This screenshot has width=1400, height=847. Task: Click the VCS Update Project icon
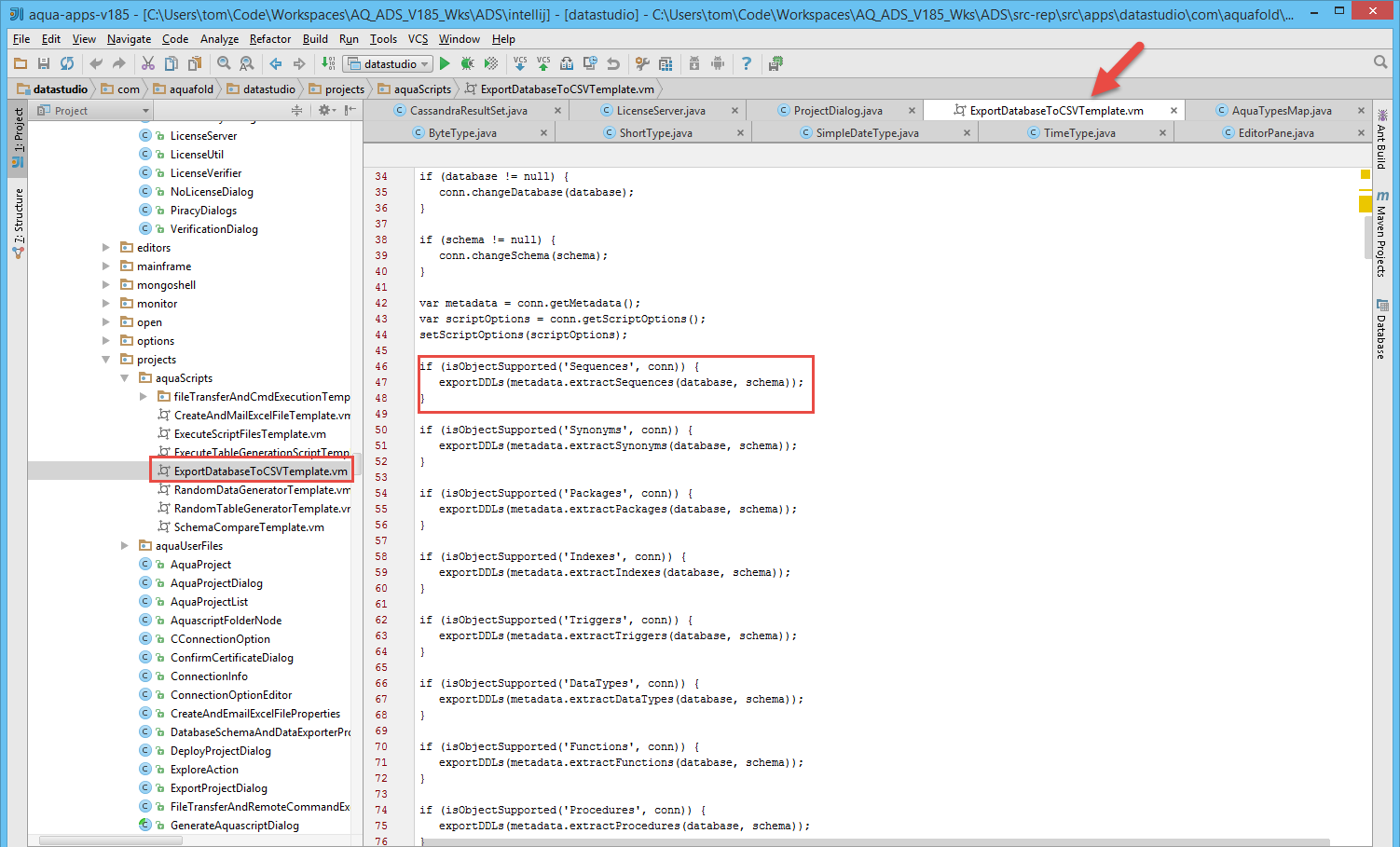pyautogui.click(x=520, y=63)
